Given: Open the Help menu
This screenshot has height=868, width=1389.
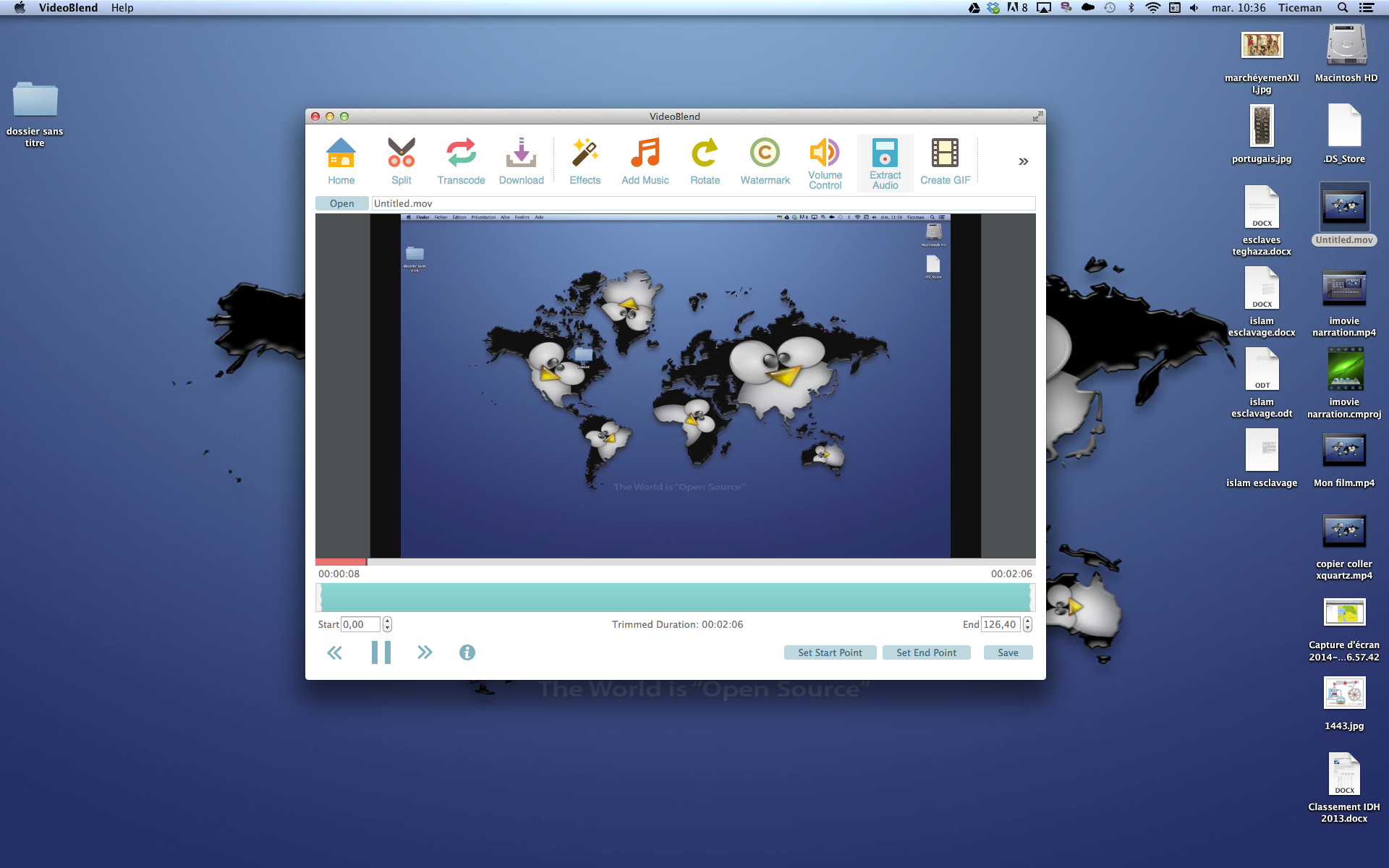Looking at the screenshot, I should [122, 8].
